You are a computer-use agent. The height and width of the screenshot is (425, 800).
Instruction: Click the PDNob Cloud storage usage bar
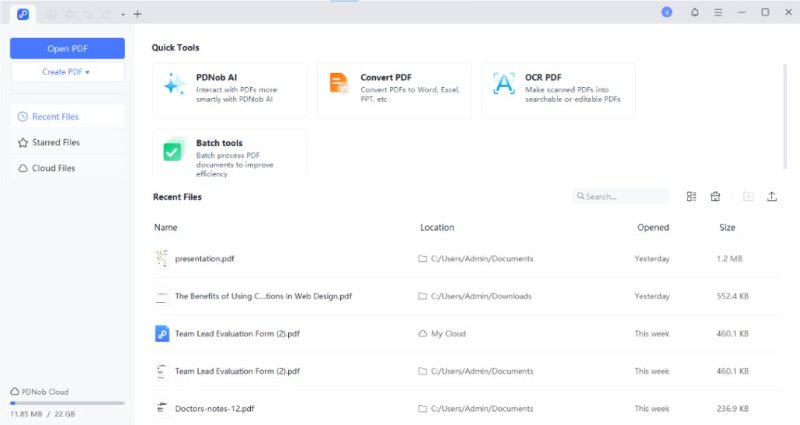(67, 403)
